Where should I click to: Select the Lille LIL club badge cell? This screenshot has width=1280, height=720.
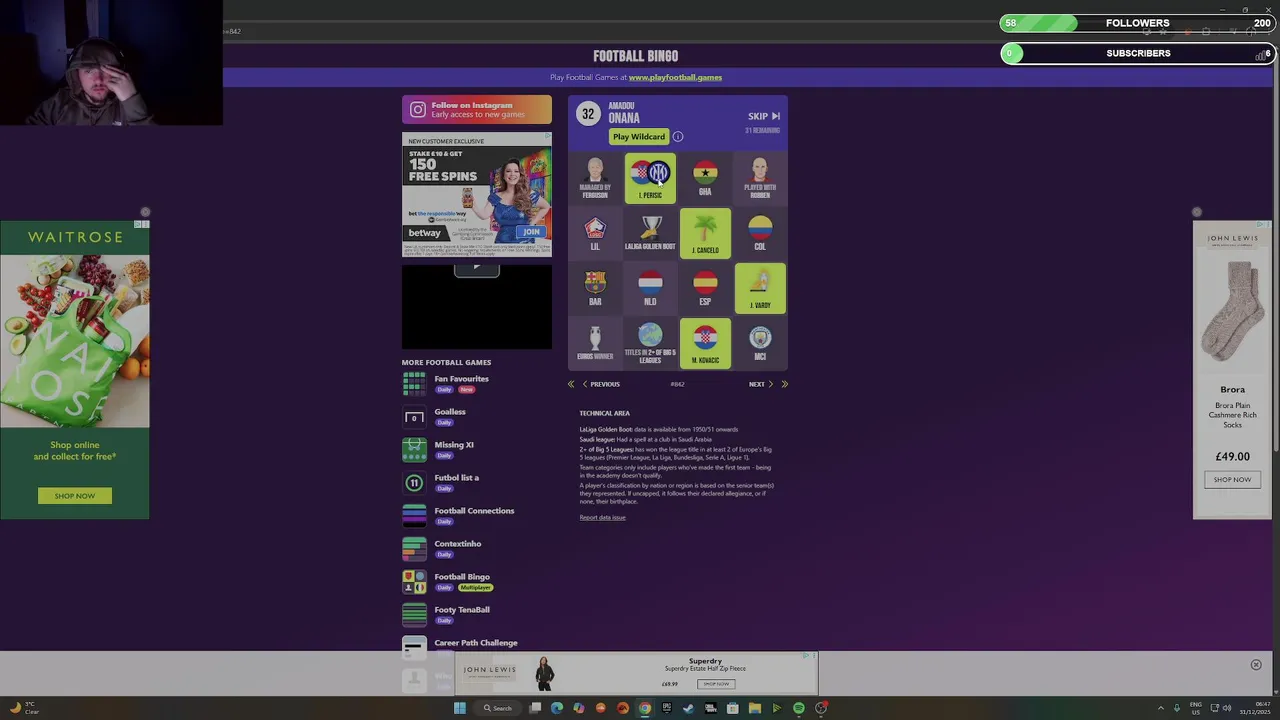click(x=595, y=233)
